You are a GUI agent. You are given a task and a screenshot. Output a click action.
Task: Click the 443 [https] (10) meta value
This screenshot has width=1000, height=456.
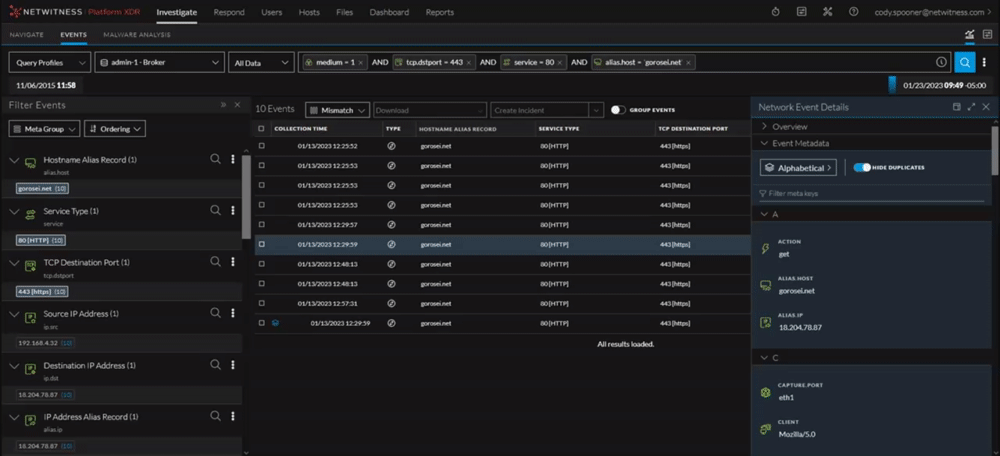point(42,291)
